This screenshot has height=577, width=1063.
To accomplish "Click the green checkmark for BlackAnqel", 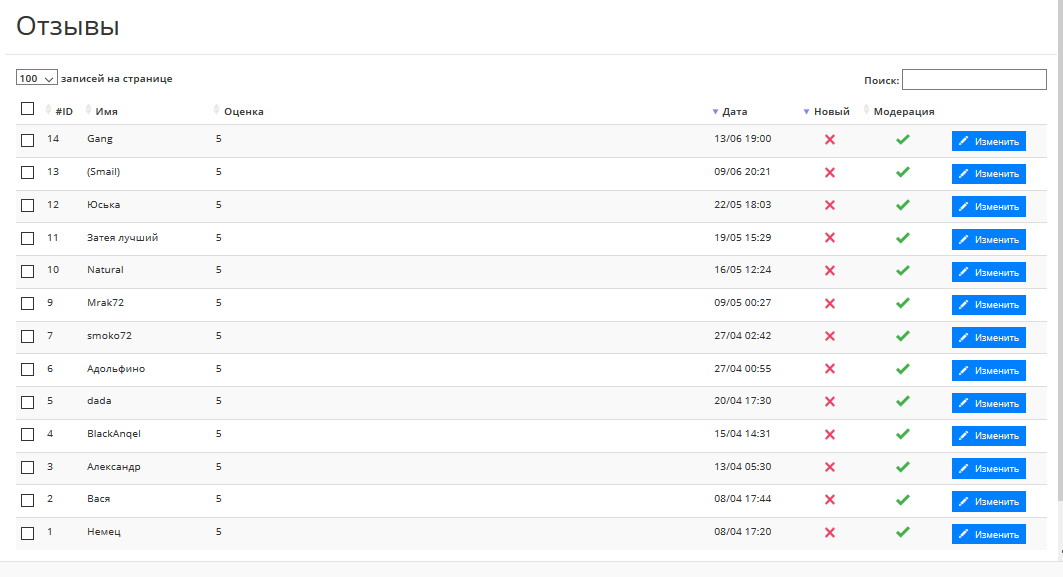I will (x=902, y=435).
